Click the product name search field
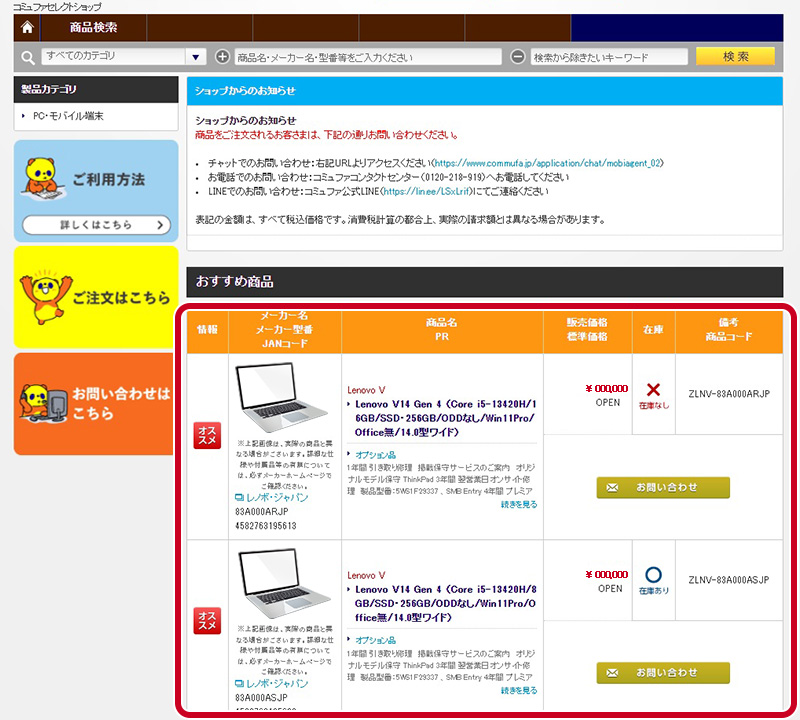The image size is (800, 720). point(368,57)
